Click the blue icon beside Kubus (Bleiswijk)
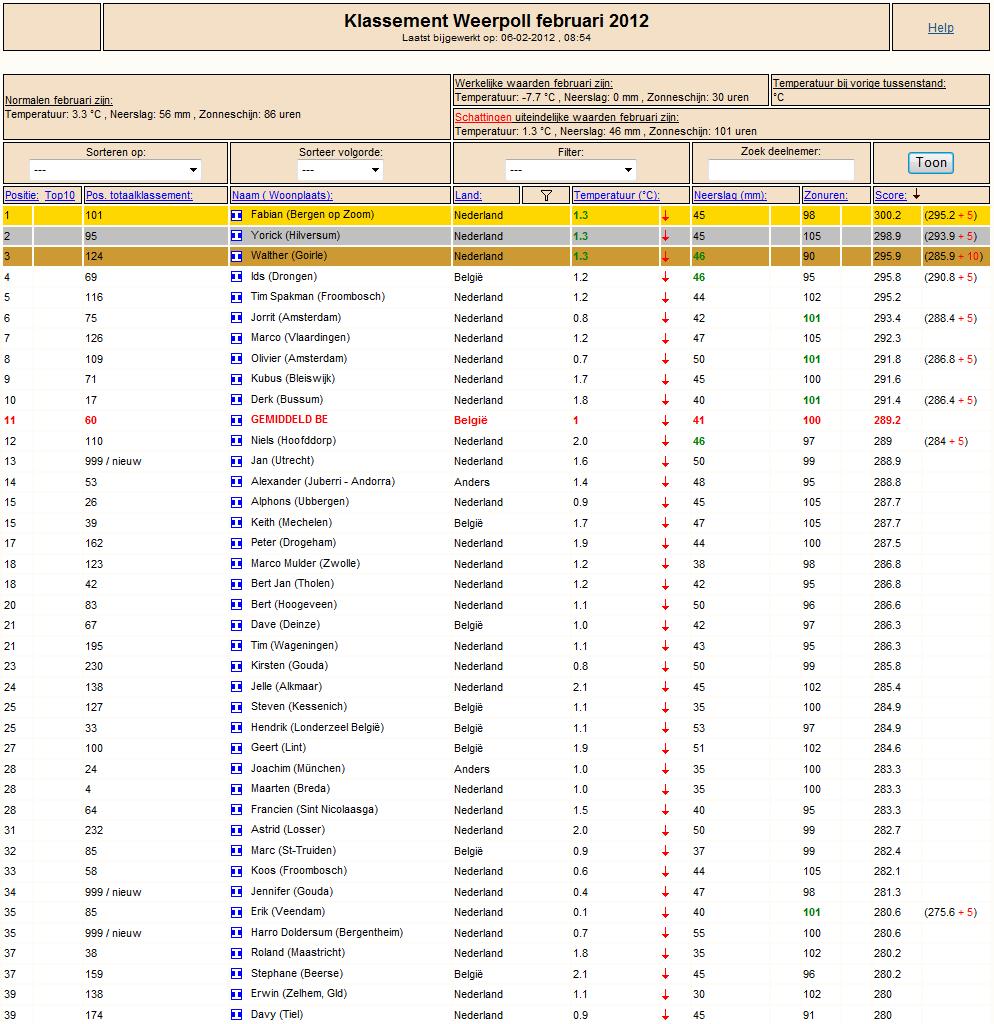The width and height of the screenshot is (994, 1024). (236, 379)
